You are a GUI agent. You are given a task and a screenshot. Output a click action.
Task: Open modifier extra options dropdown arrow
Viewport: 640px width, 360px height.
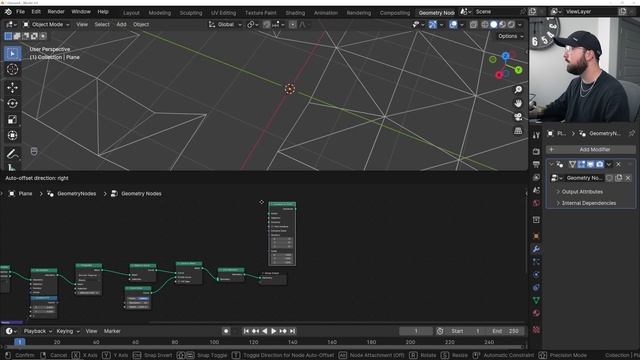[609, 164]
